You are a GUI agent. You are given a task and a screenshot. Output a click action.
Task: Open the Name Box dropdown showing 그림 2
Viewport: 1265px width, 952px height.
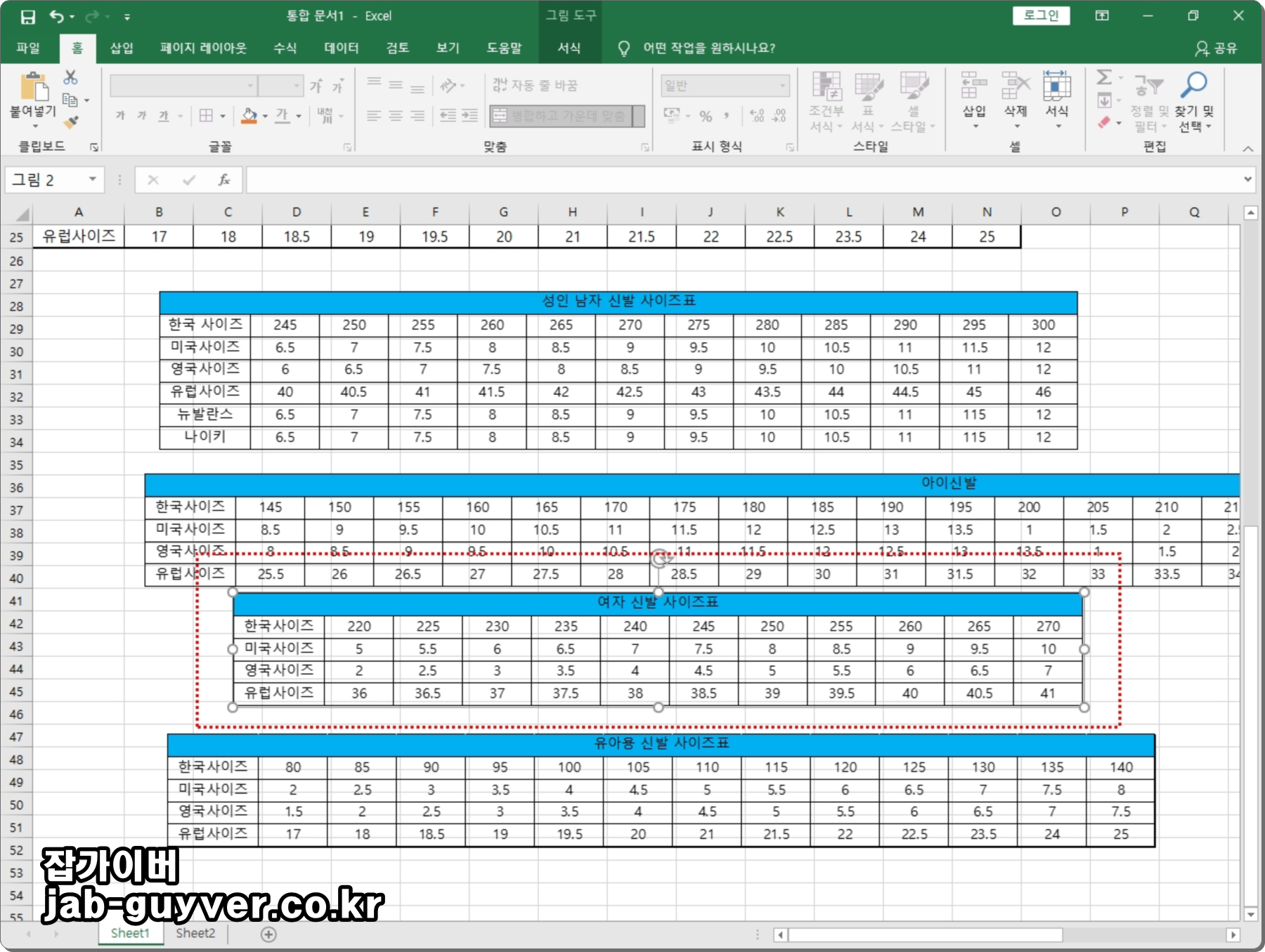coord(92,180)
